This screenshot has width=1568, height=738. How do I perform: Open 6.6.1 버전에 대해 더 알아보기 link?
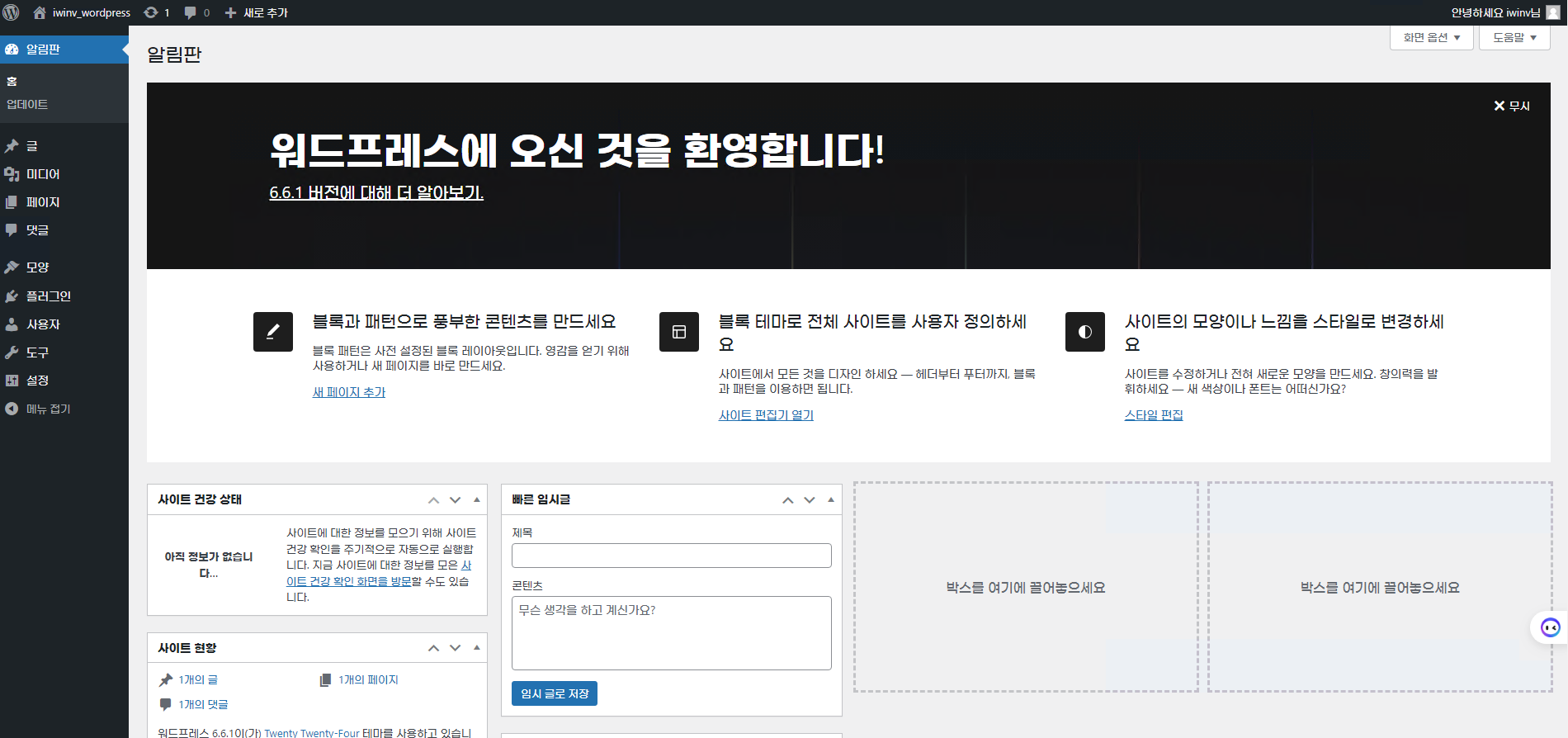pos(376,192)
